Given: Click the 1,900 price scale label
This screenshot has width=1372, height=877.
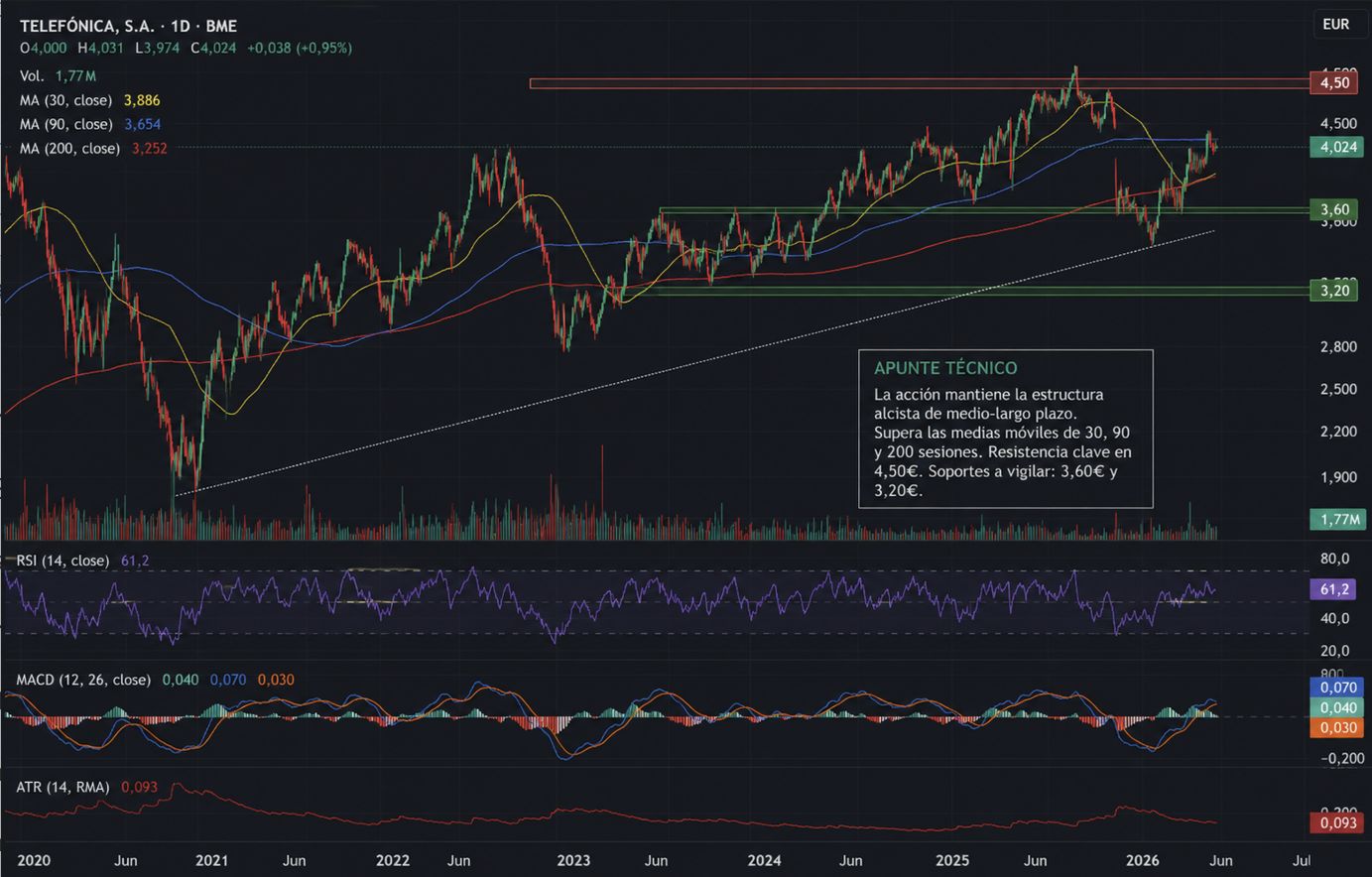Looking at the screenshot, I should coord(1338,476).
